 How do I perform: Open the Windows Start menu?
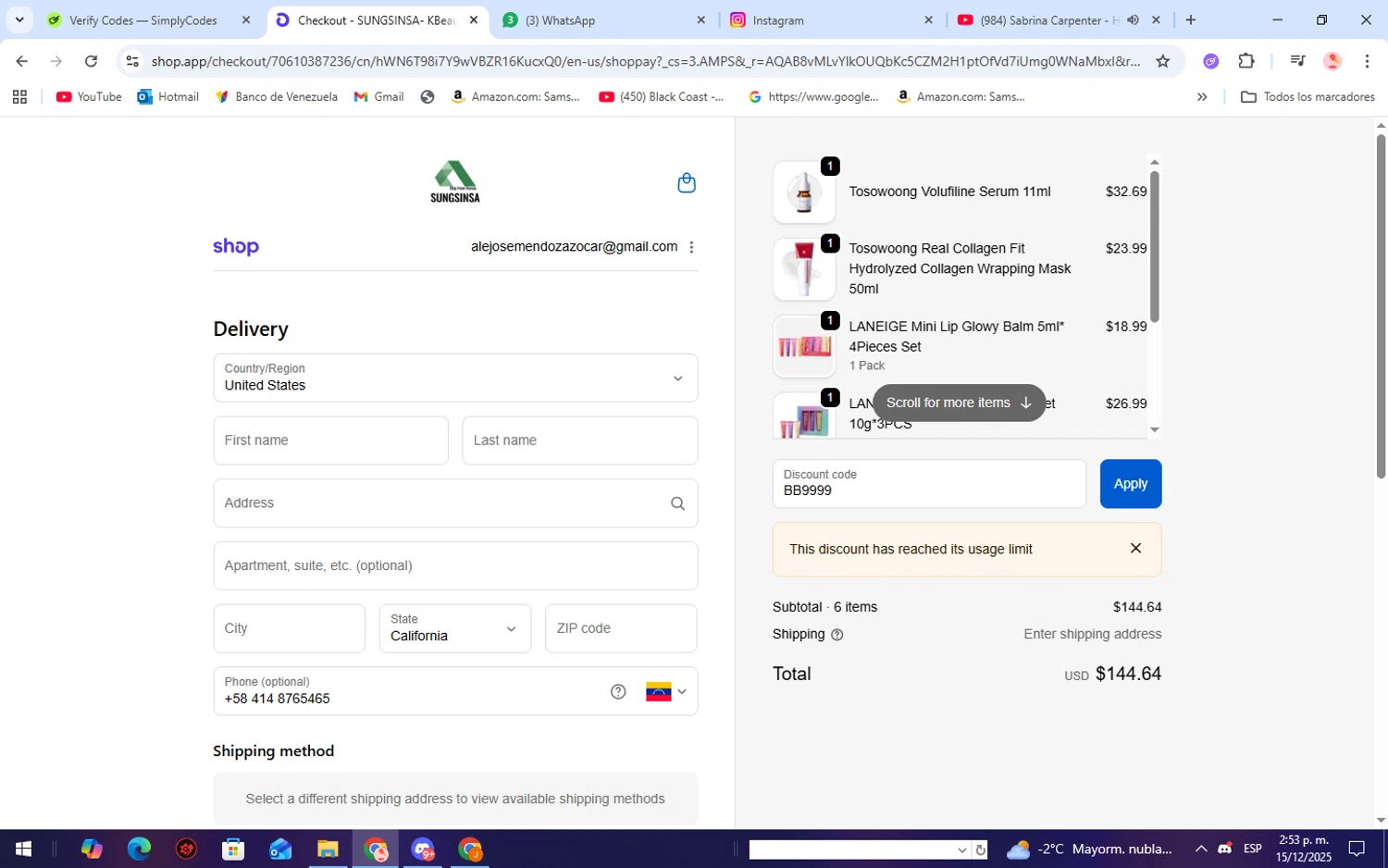(x=23, y=849)
